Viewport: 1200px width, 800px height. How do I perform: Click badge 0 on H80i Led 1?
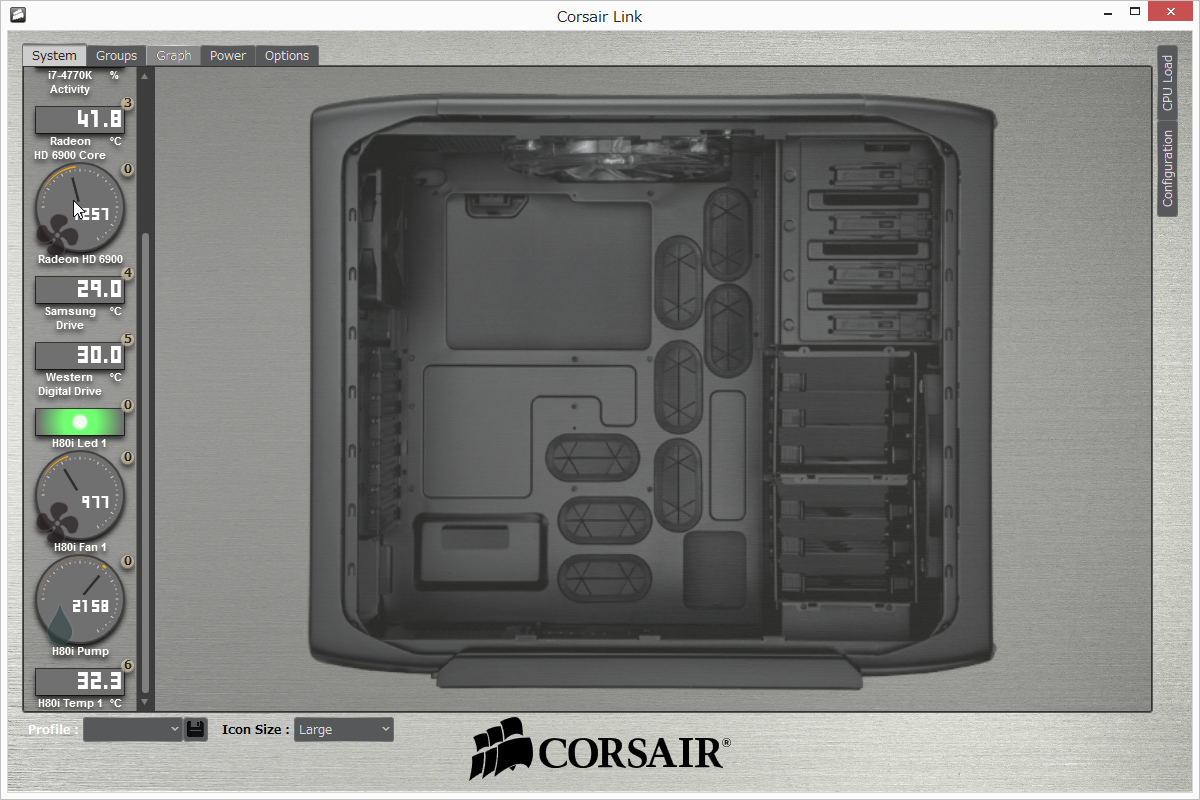(x=127, y=405)
